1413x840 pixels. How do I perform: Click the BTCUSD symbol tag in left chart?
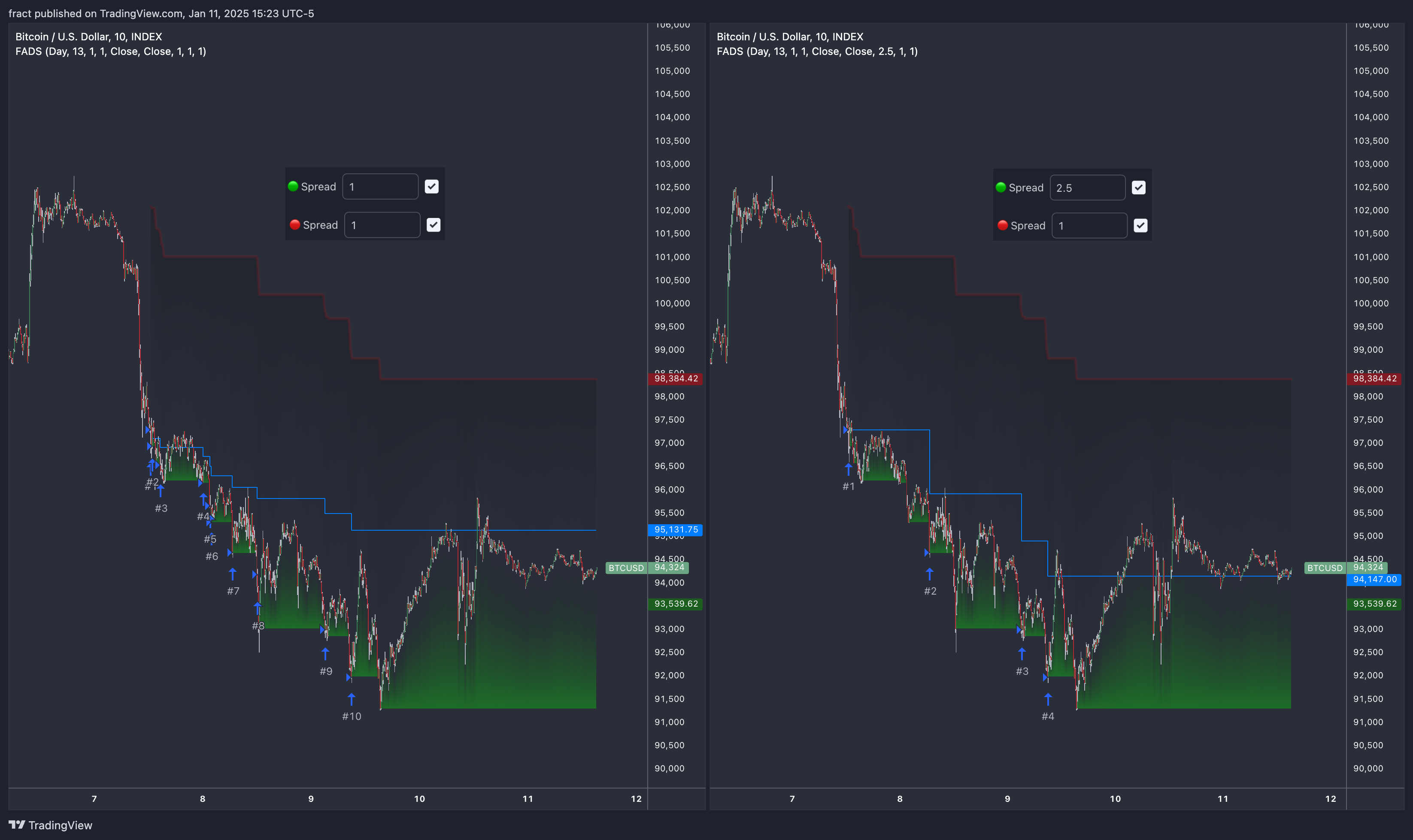pos(626,568)
